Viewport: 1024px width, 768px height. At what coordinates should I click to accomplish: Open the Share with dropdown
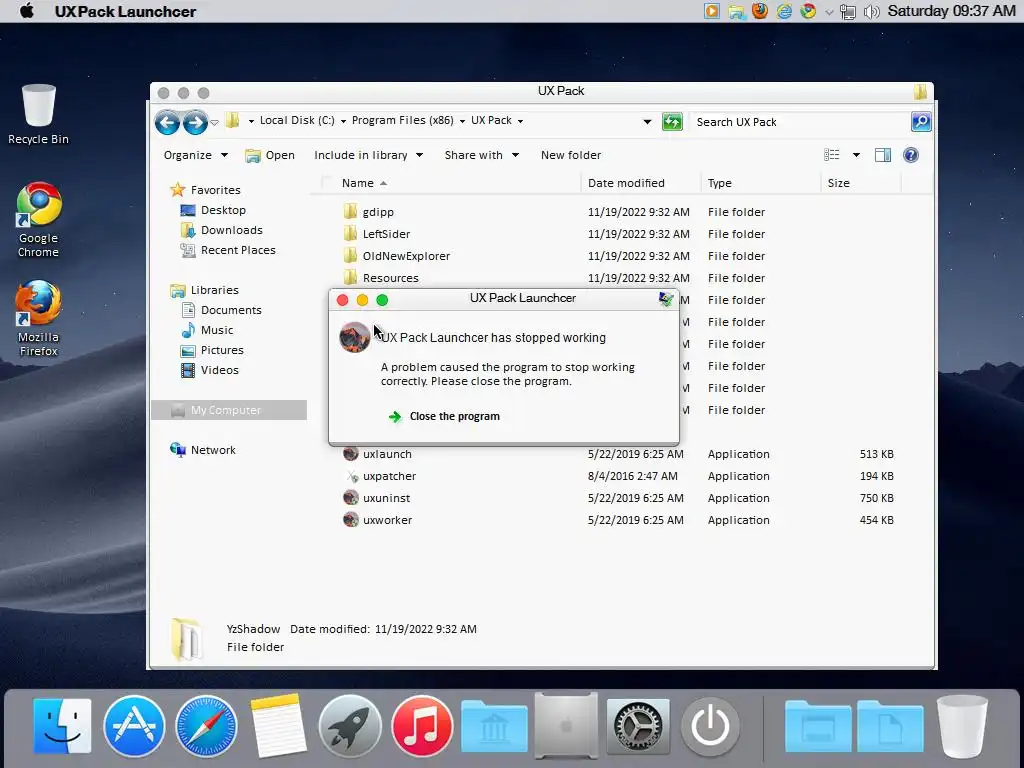click(481, 155)
